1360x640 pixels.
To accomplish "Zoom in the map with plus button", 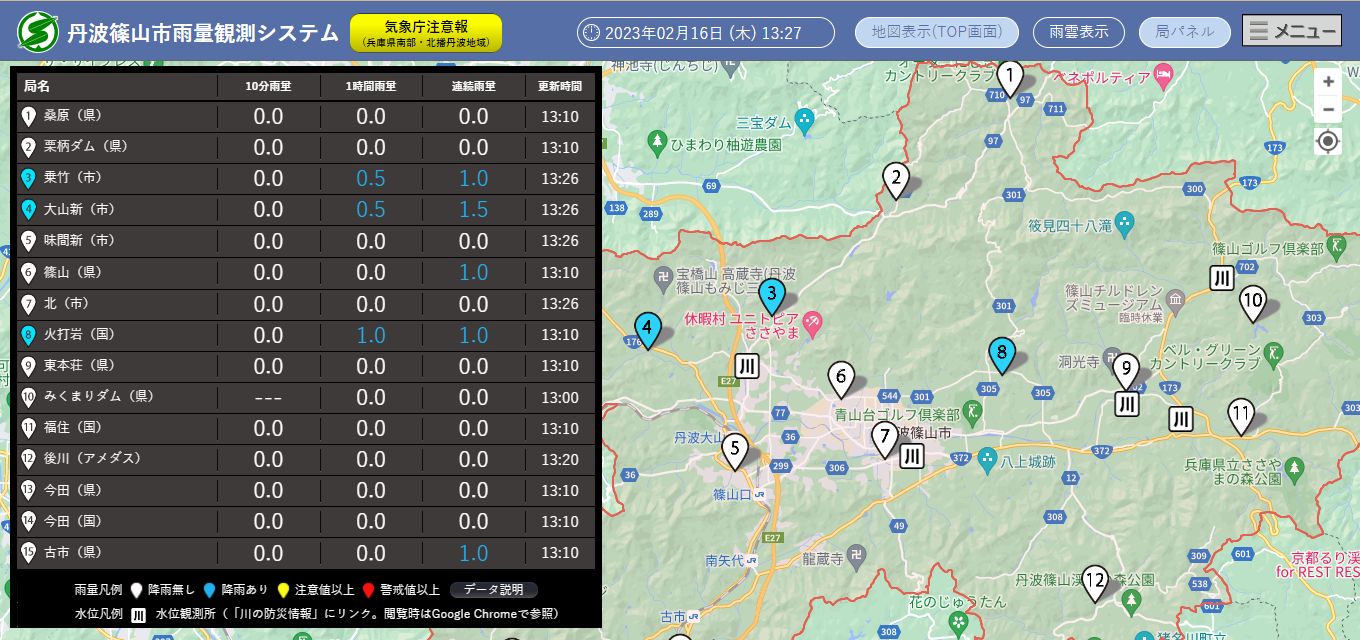I will point(1327,82).
